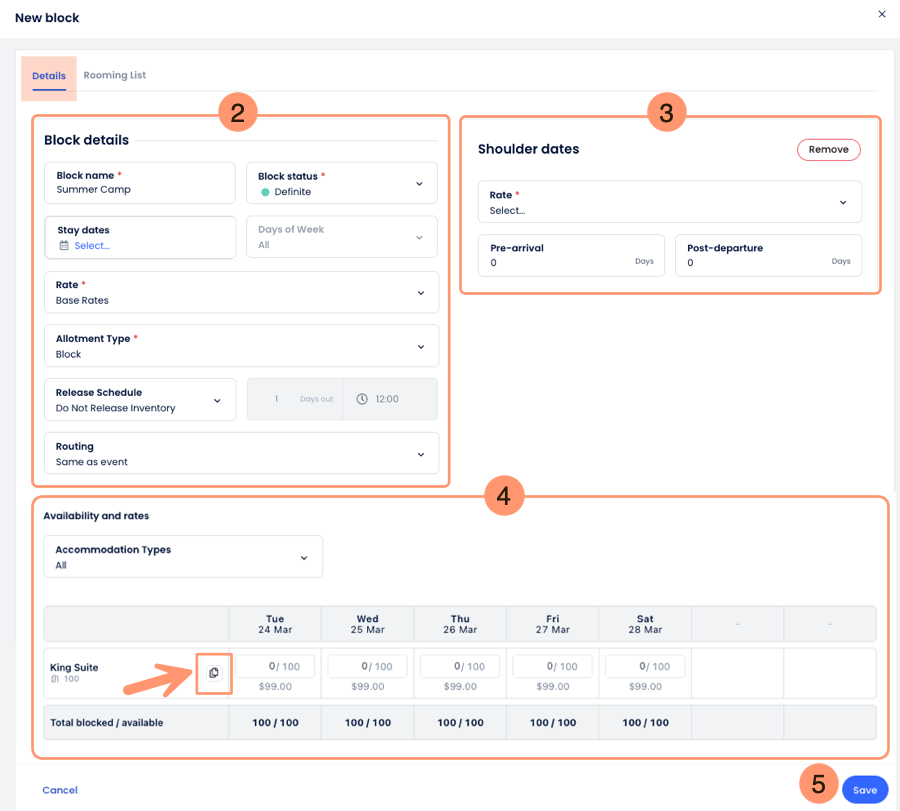This screenshot has width=900, height=811.
Task: Select the Details tab
Action: click(x=49, y=76)
